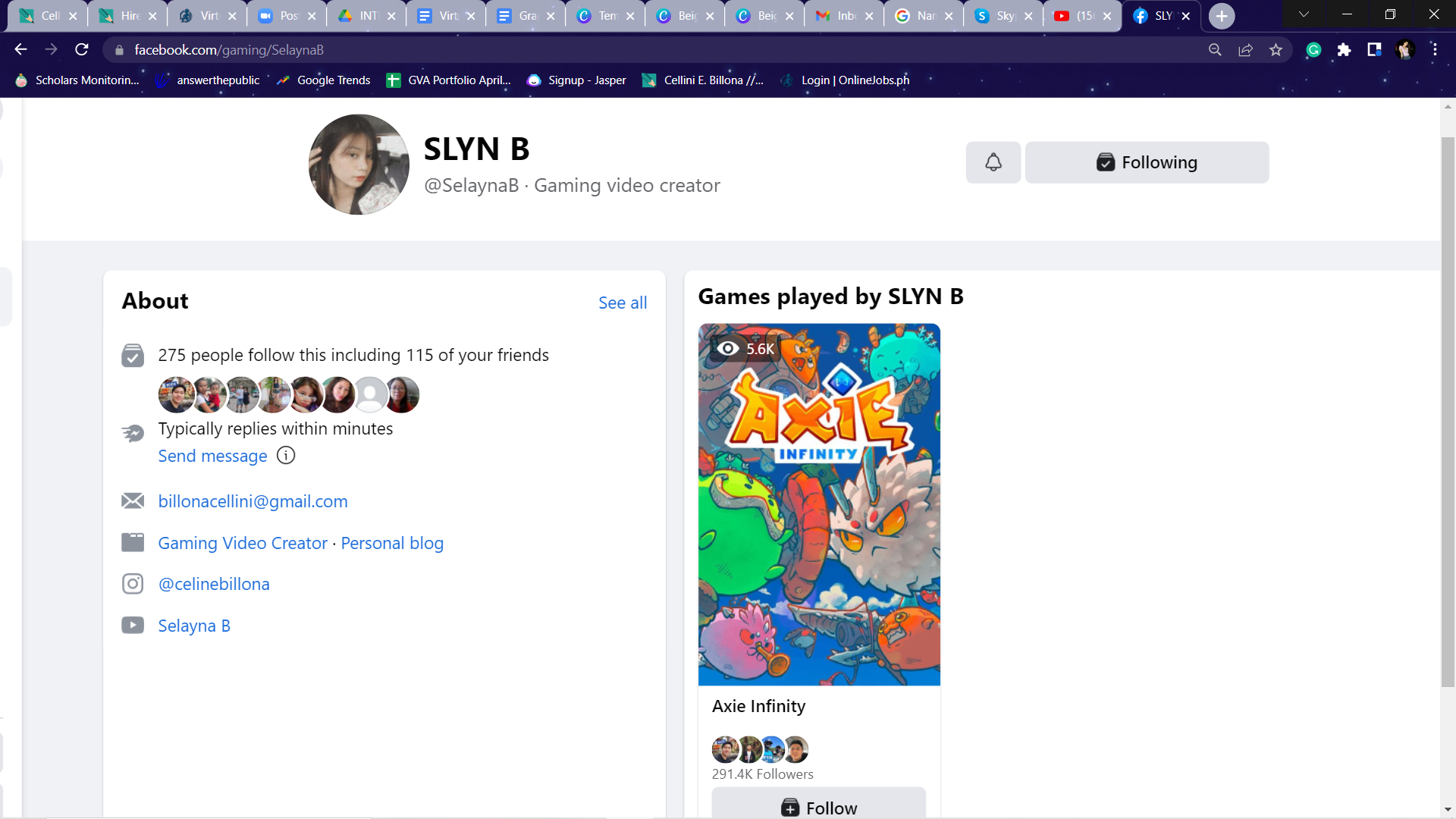
Task: Expand the tab search chevron
Action: (x=1304, y=14)
